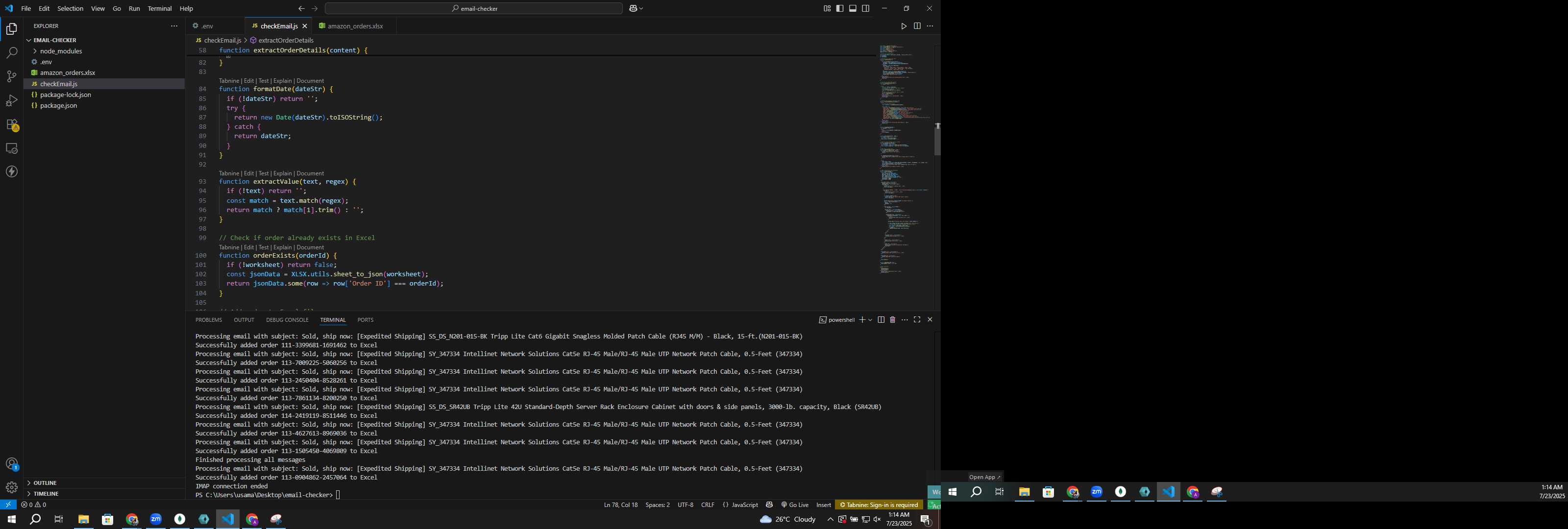Open Customize Layout icon in title bar
The width and height of the screenshot is (1568, 529).
tap(827, 8)
